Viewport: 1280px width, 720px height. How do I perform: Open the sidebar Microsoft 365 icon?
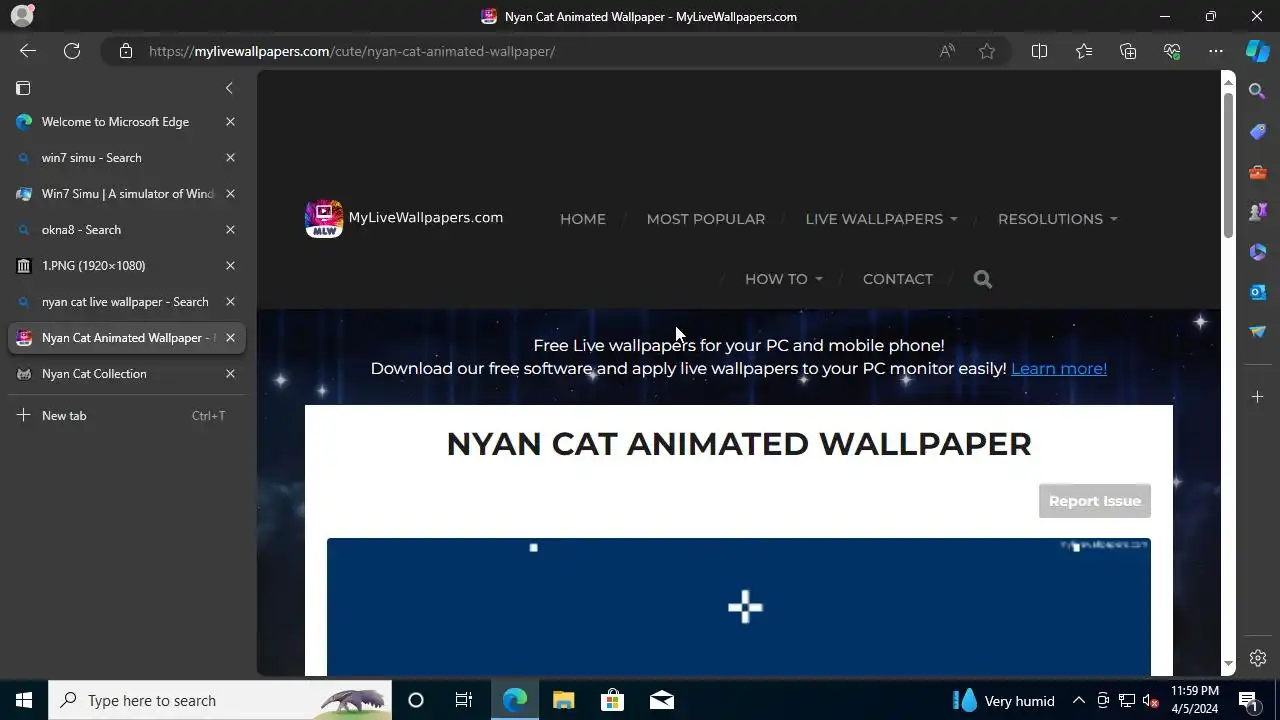pyautogui.click(x=1258, y=252)
